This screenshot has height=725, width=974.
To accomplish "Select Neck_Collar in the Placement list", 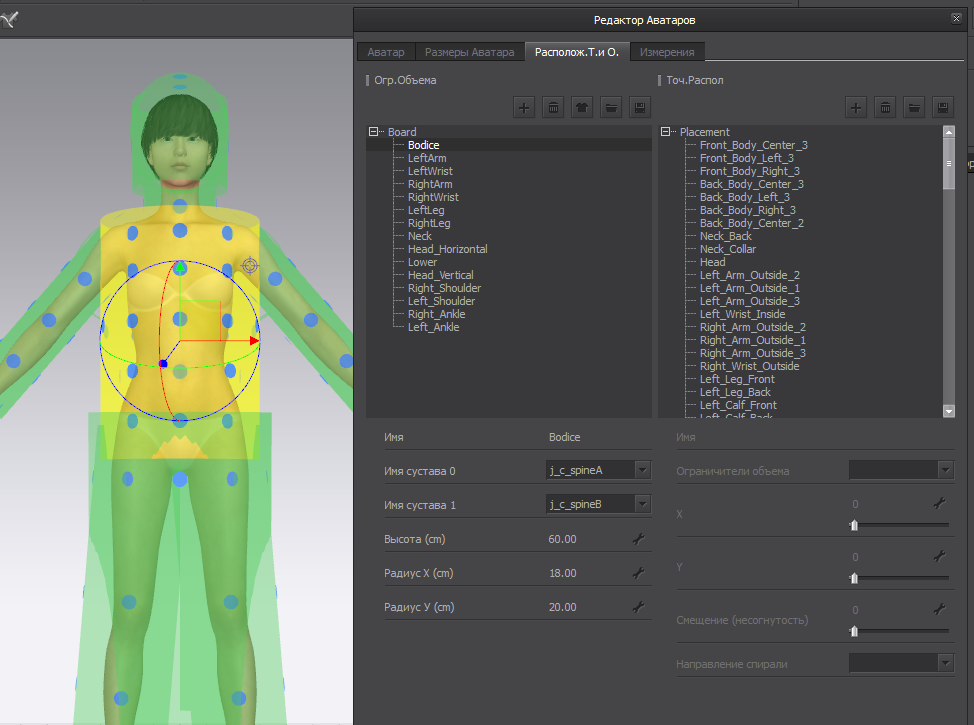I will [x=727, y=249].
